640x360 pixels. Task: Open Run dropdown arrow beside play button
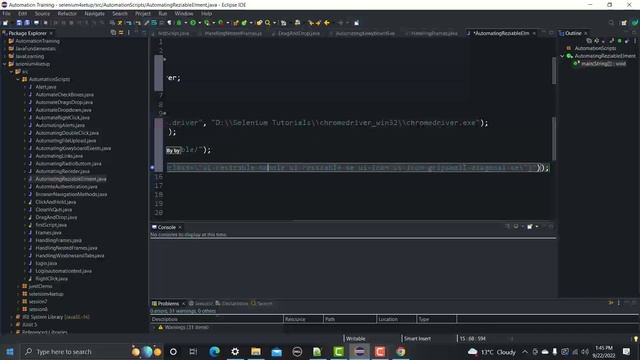click(x=199, y=23)
